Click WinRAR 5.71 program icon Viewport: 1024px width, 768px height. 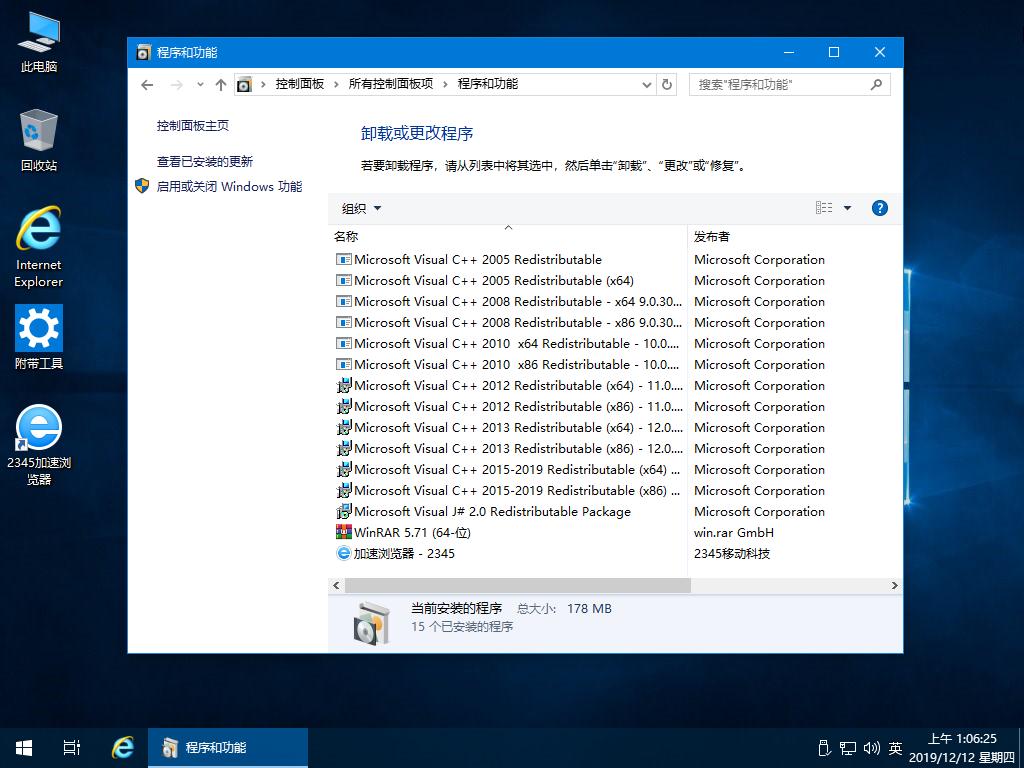[344, 532]
